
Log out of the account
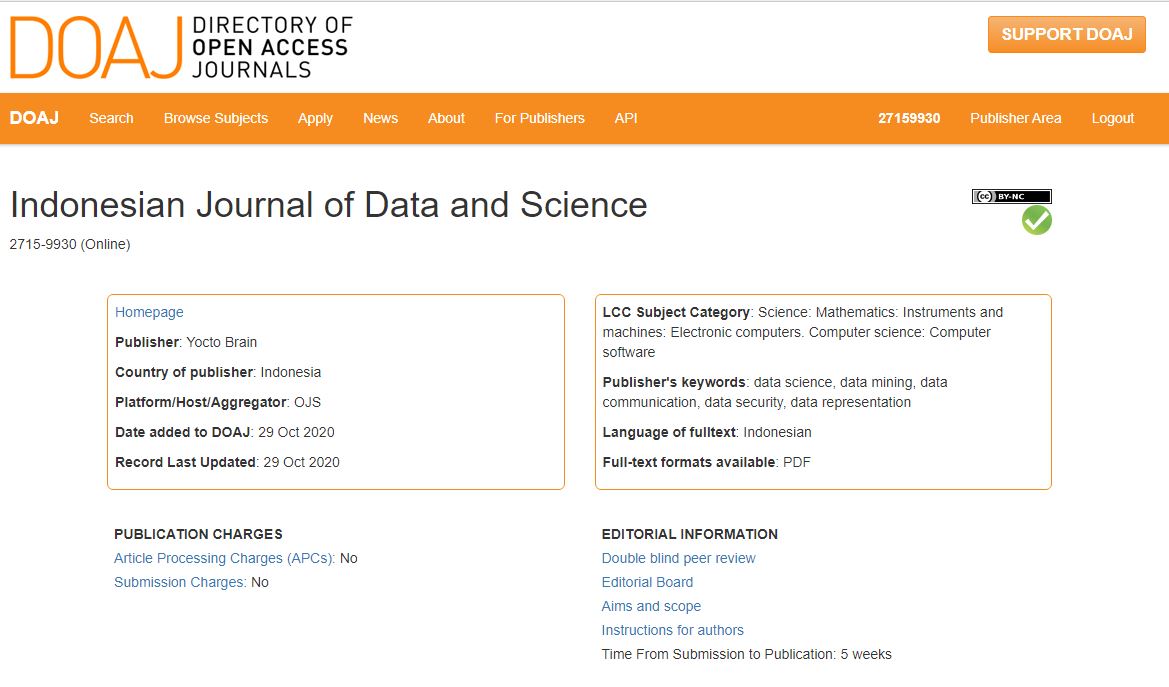coord(1112,119)
